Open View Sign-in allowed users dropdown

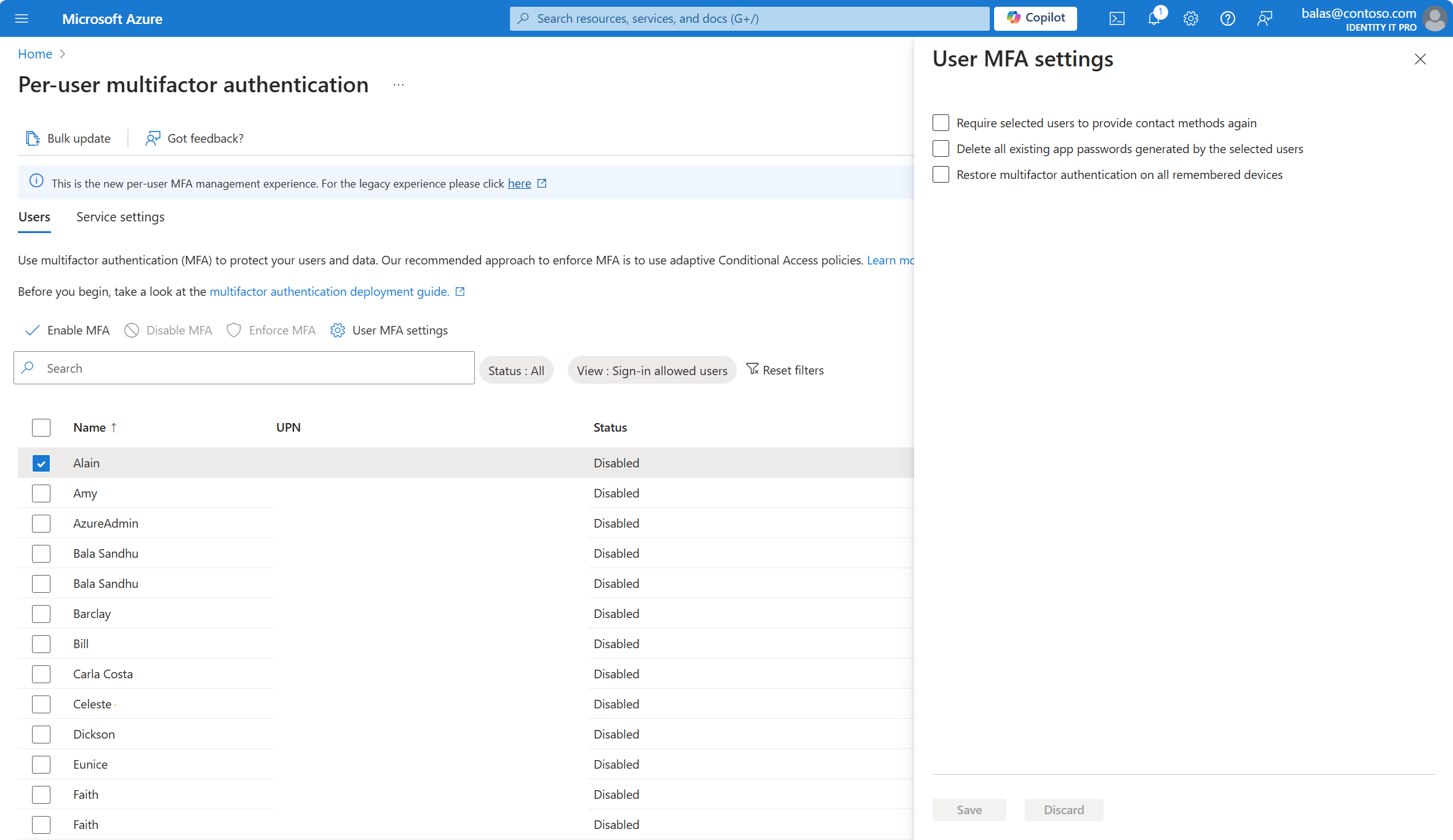point(651,369)
